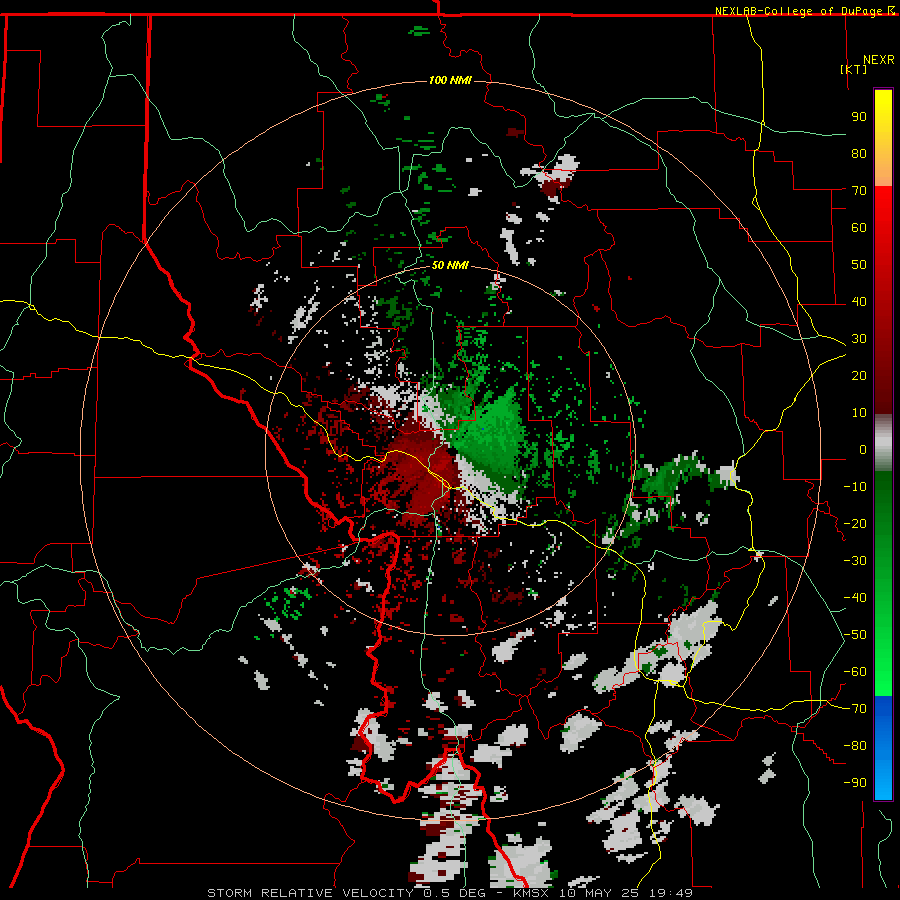Screen dimensions: 900x900
Task: Click the blue bottom segment of the color bar
Action: tap(883, 747)
